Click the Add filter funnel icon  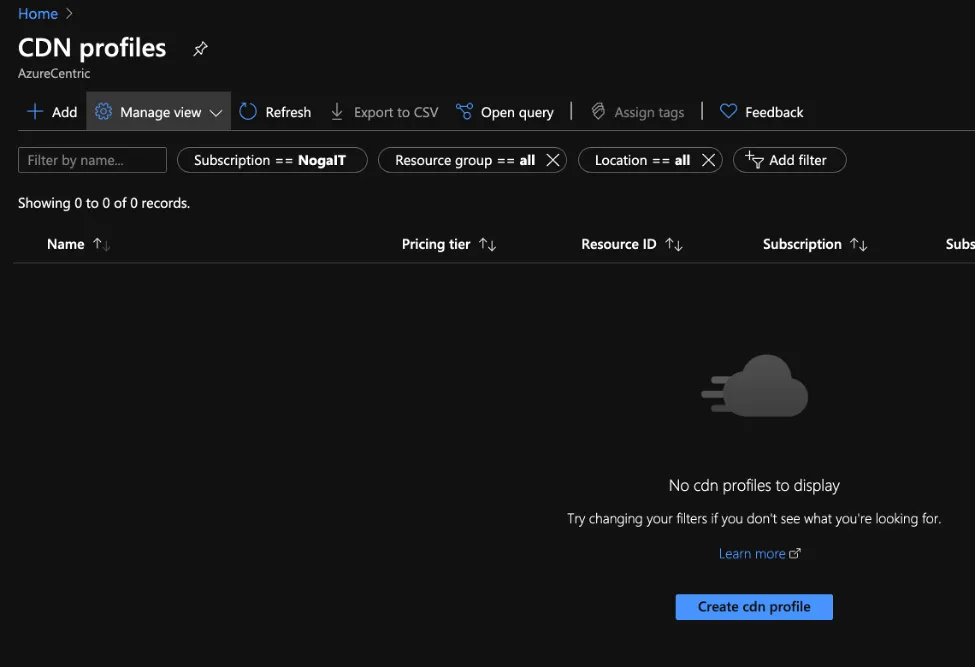(x=754, y=160)
